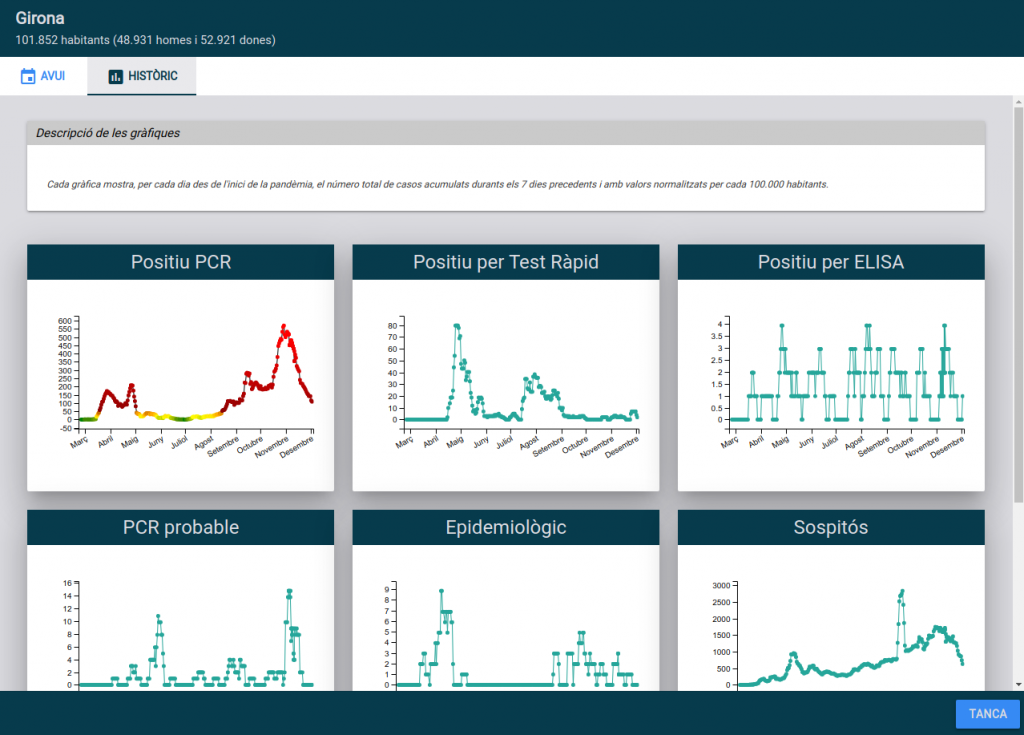Click the Positiu PCR line chart
This screenshot has height=735, width=1024.
(x=185, y=387)
